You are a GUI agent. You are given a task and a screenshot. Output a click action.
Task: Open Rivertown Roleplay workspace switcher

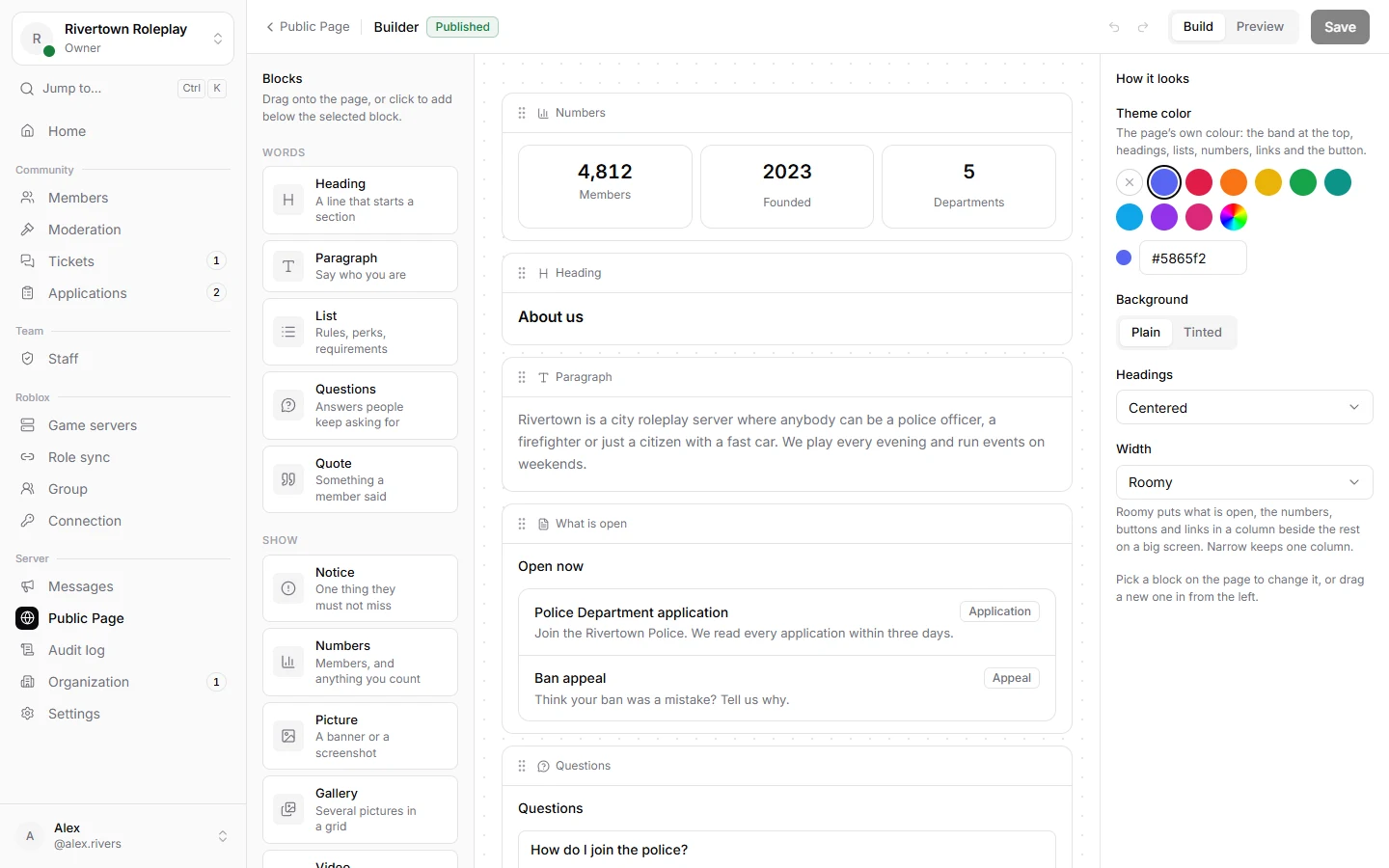[x=123, y=39]
